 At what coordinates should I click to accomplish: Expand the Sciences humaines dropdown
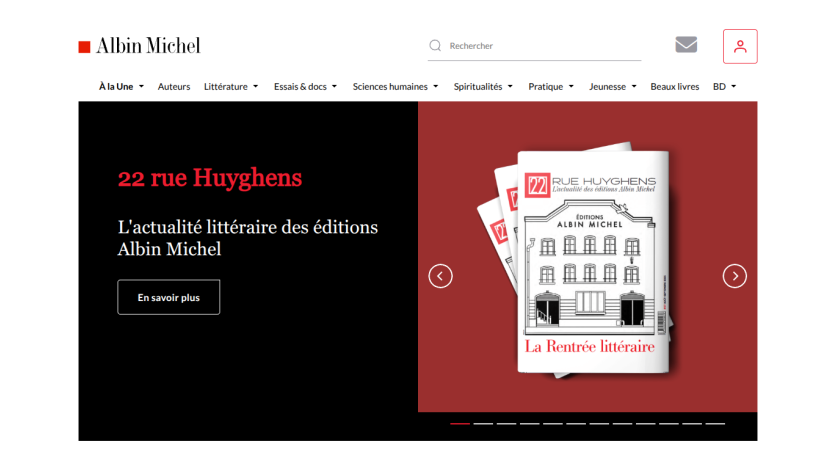[x=395, y=87]
